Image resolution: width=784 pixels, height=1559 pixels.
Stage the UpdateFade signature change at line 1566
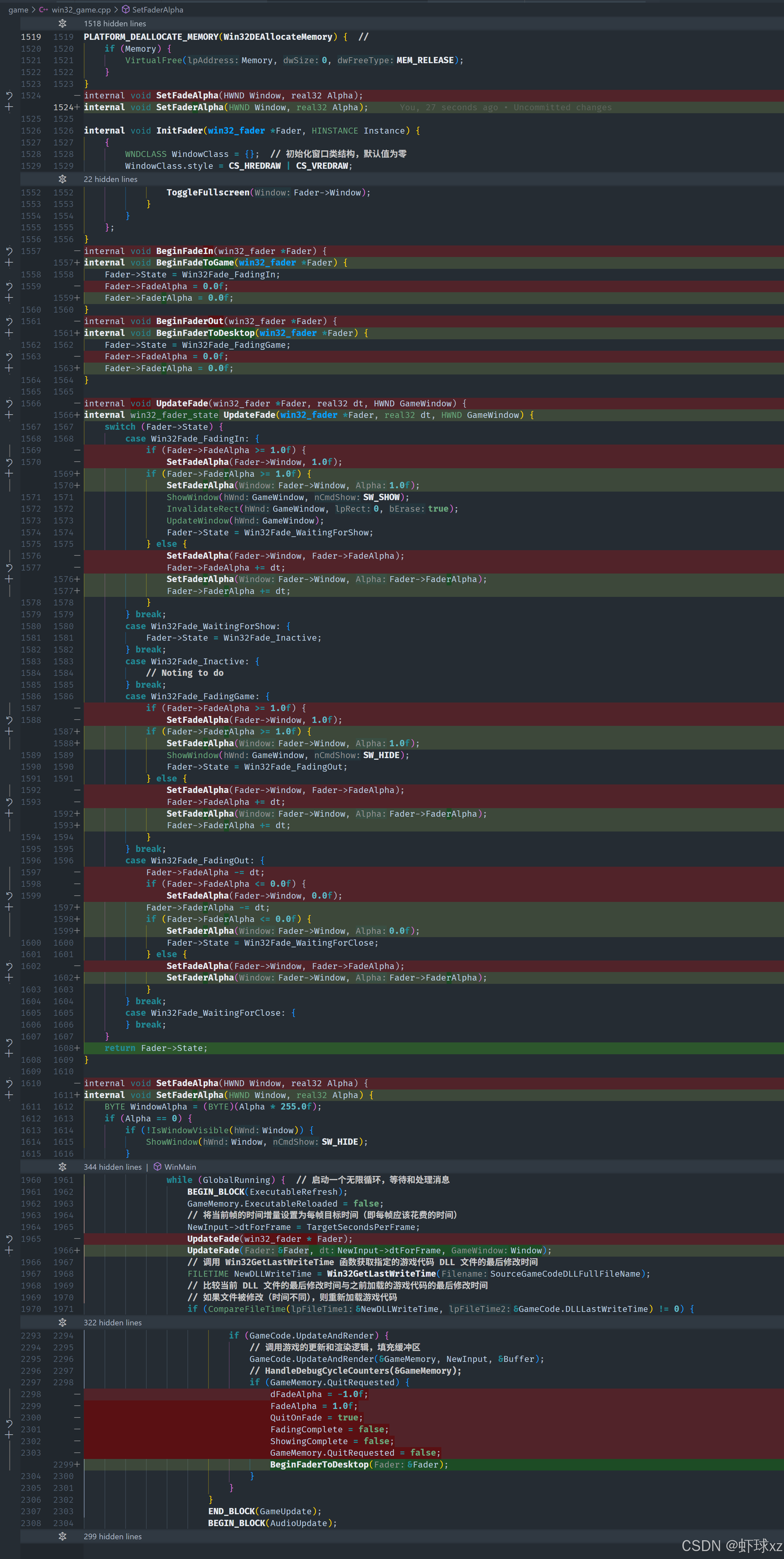(9, 415)
